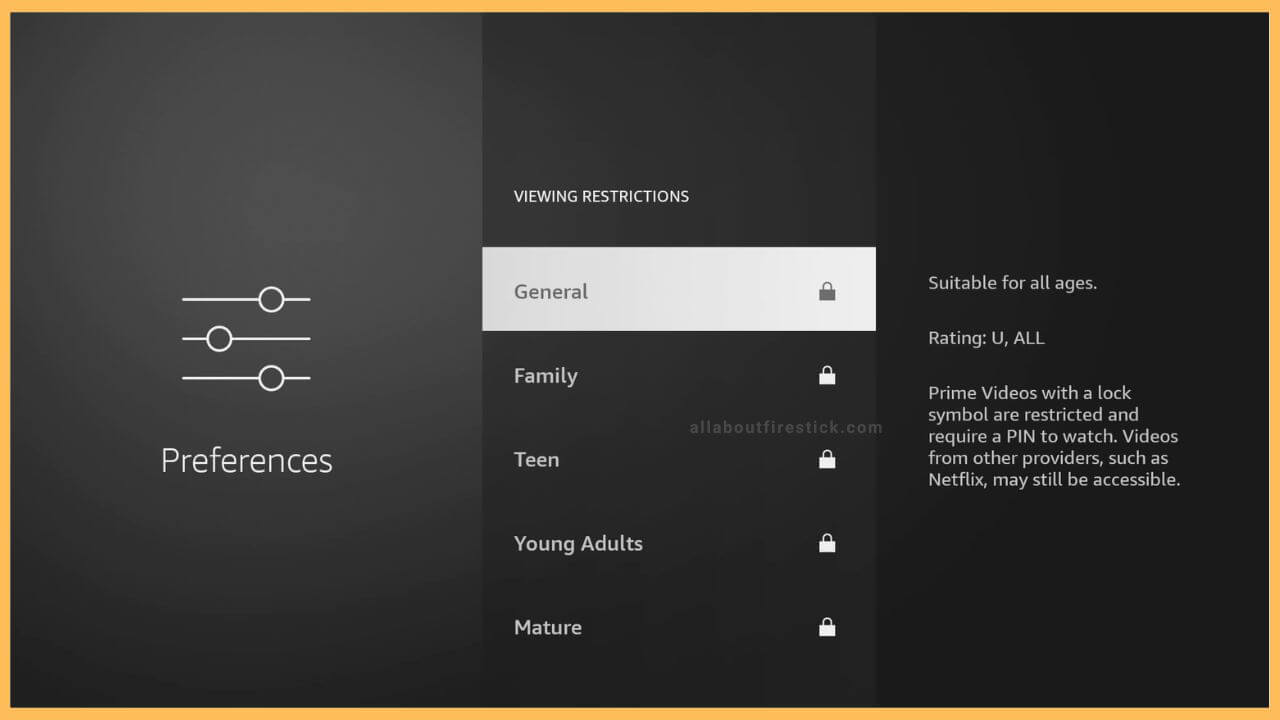Choose the Young Adults option

578,544
